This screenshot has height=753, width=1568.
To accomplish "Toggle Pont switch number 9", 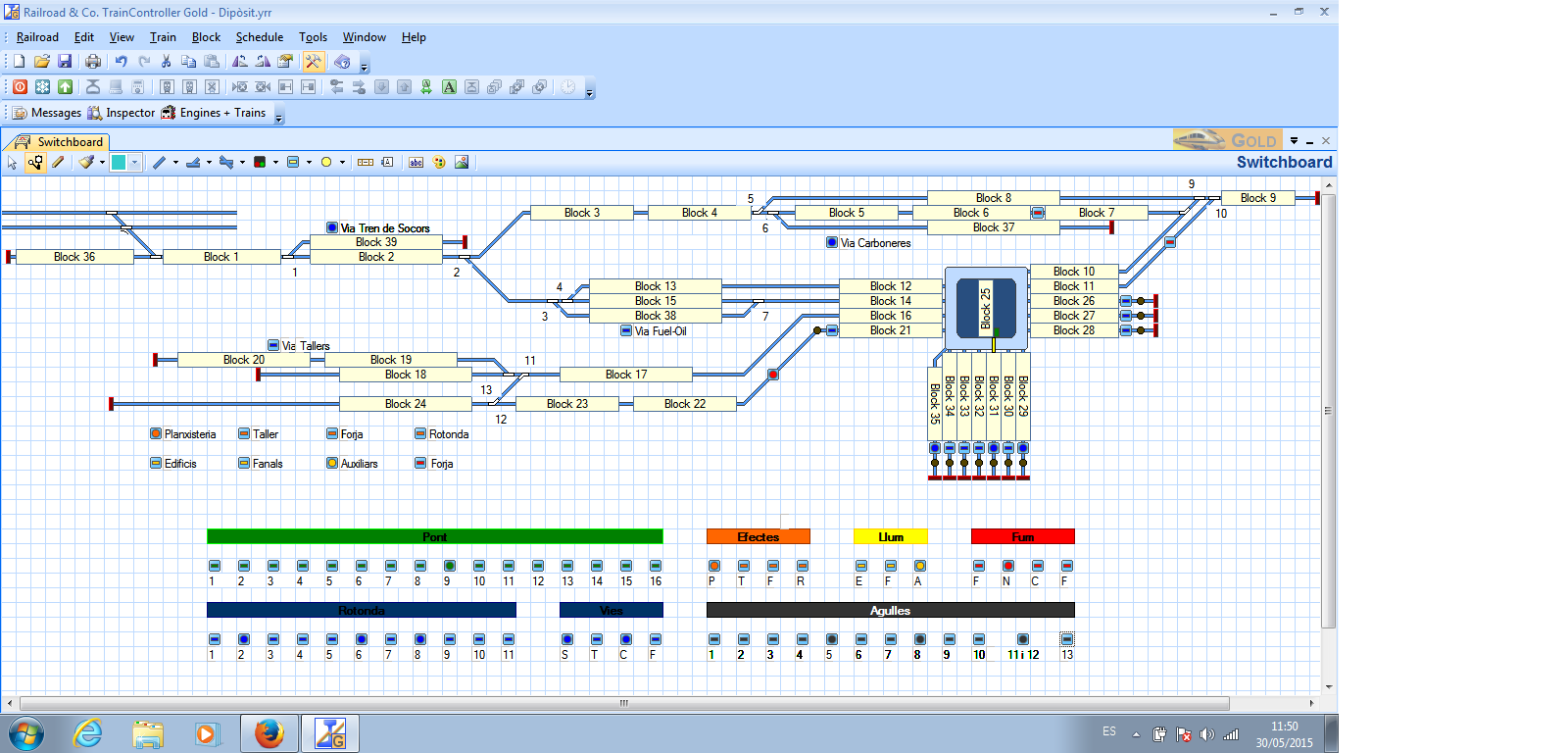I will pyautogui.click(x=450, y=566).
